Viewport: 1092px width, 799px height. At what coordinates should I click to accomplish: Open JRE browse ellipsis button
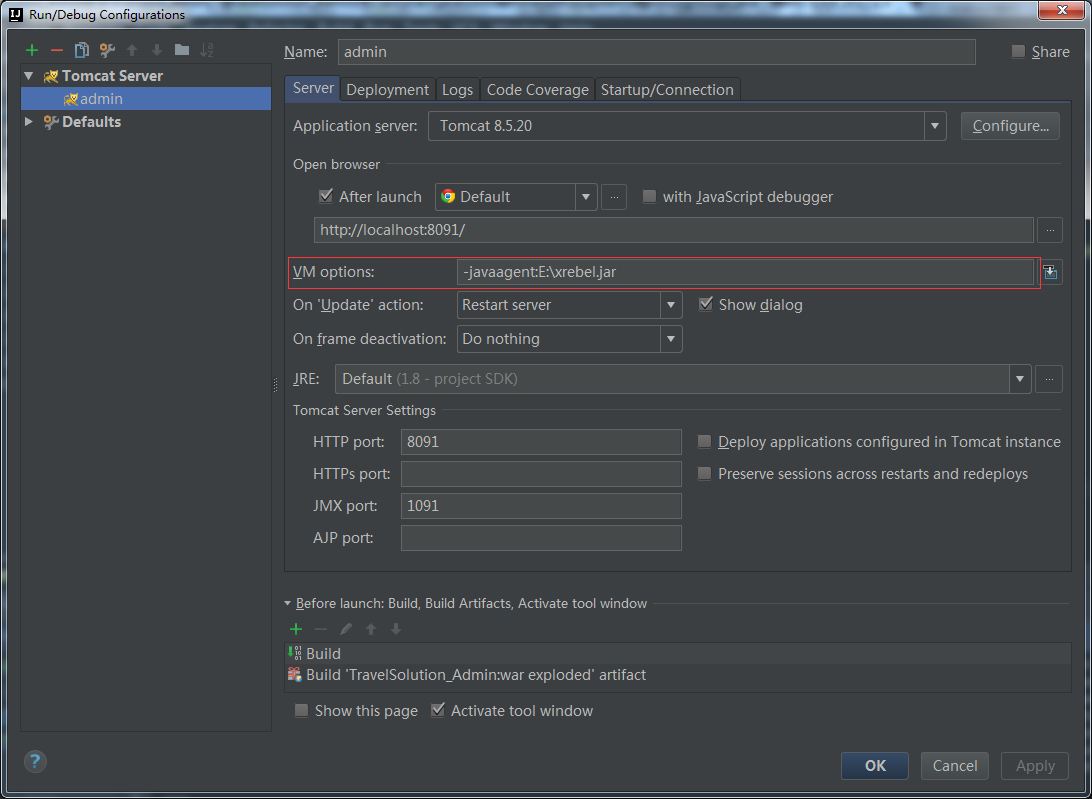1048,379
